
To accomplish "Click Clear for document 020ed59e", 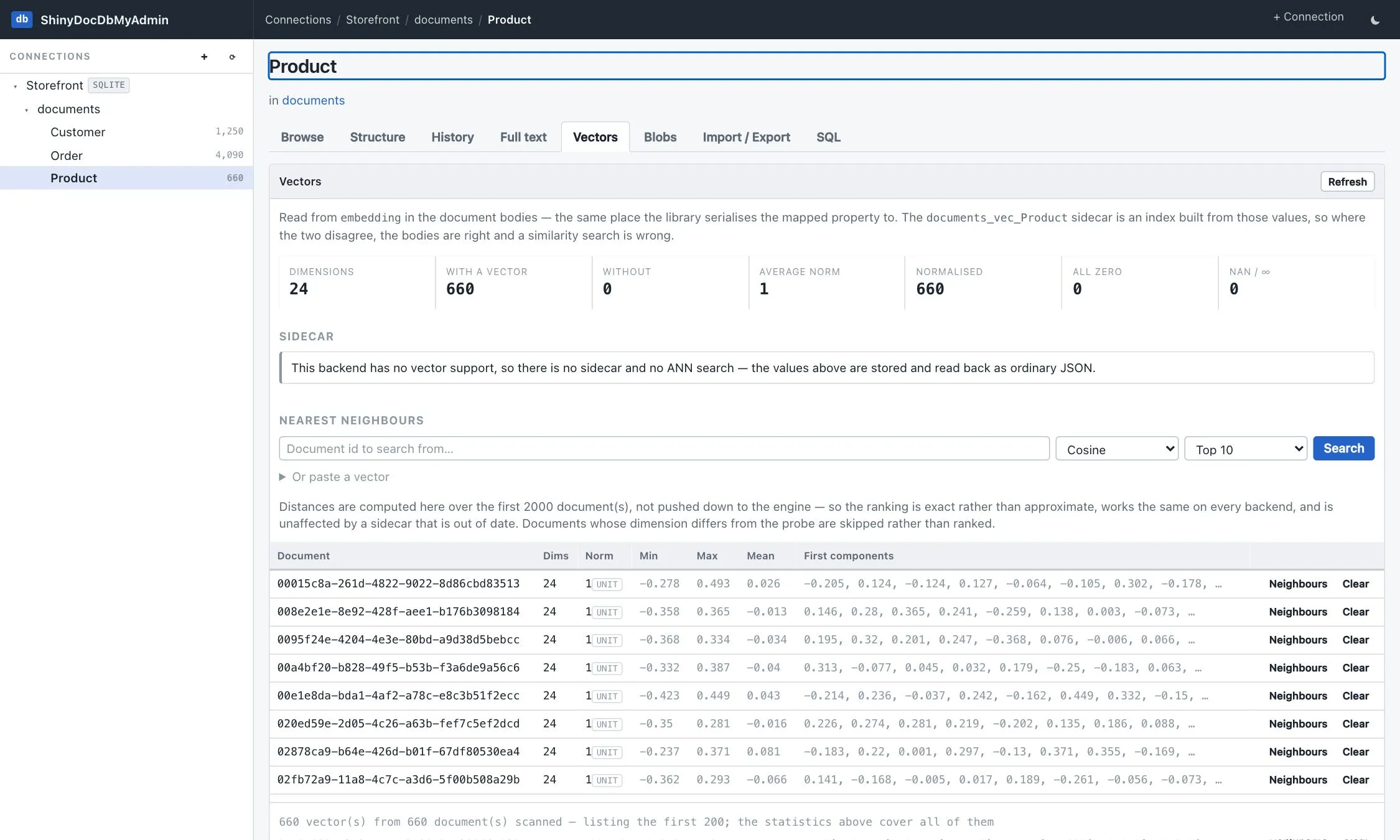I will coord(1355,724).
